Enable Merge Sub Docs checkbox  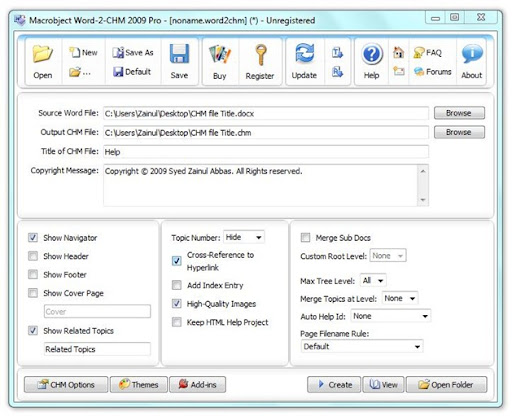305,238
